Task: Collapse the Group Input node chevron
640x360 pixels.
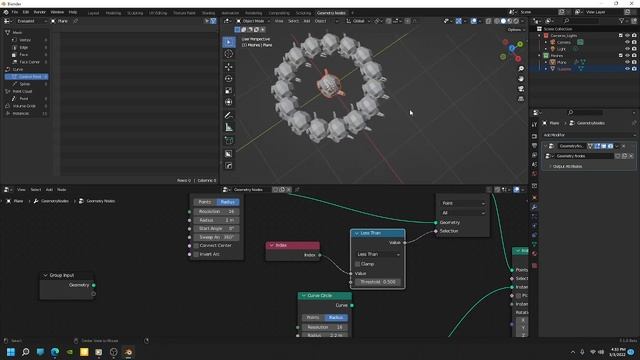Action: point(45,276)
